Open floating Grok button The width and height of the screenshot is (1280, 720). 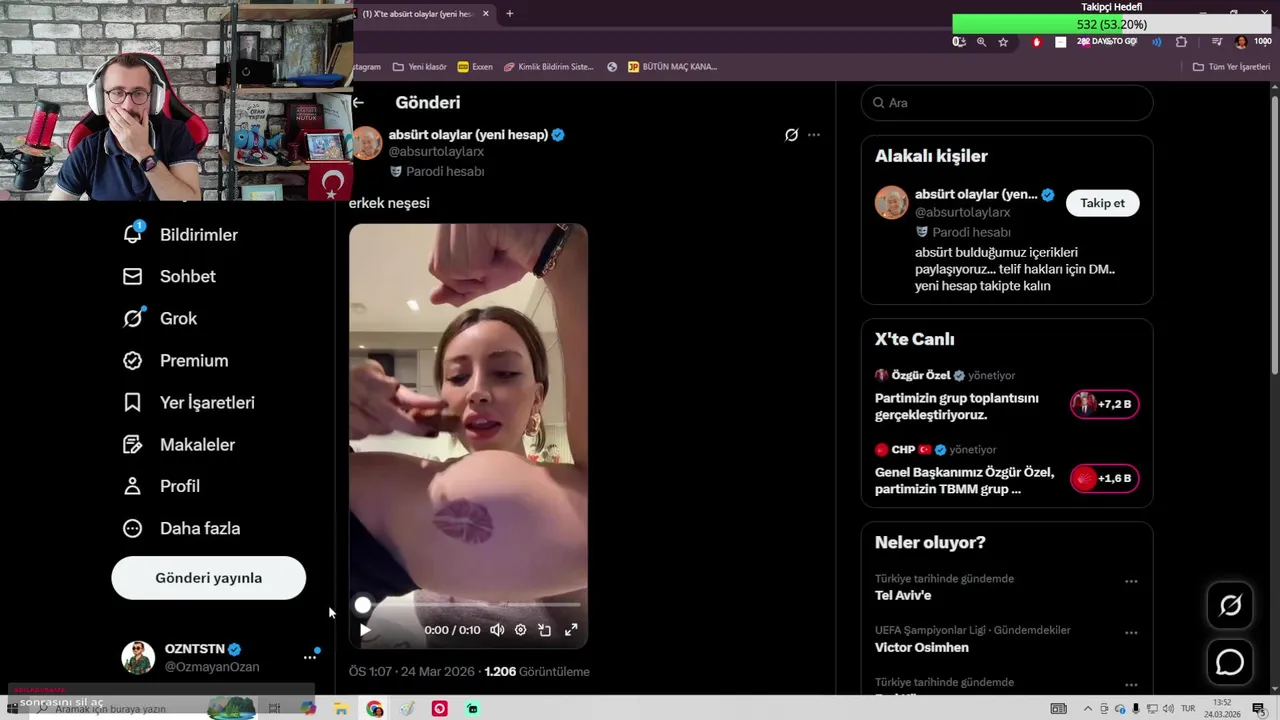point(1230,605)
